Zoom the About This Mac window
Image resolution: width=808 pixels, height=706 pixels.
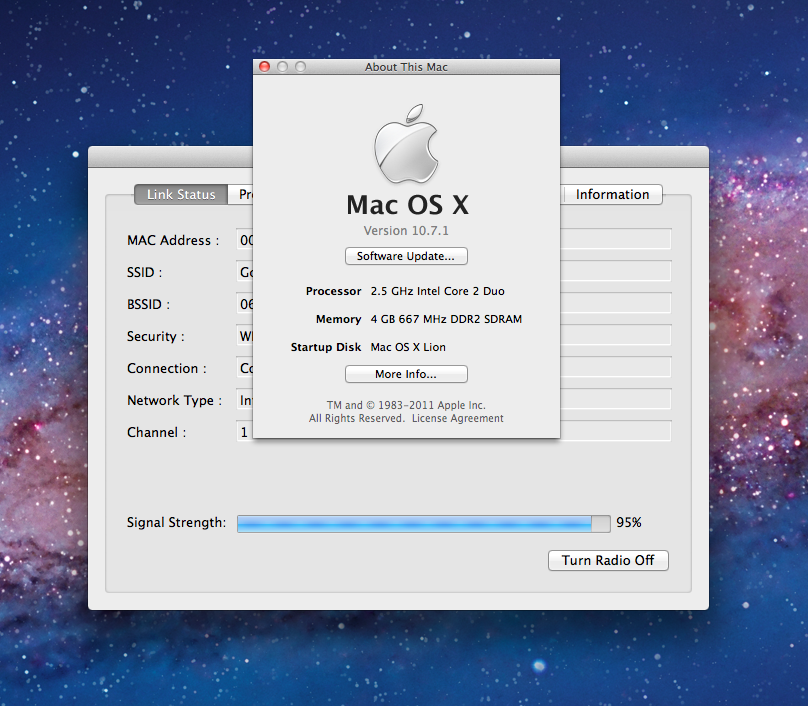pyautogui.click(x=300, y=66)
